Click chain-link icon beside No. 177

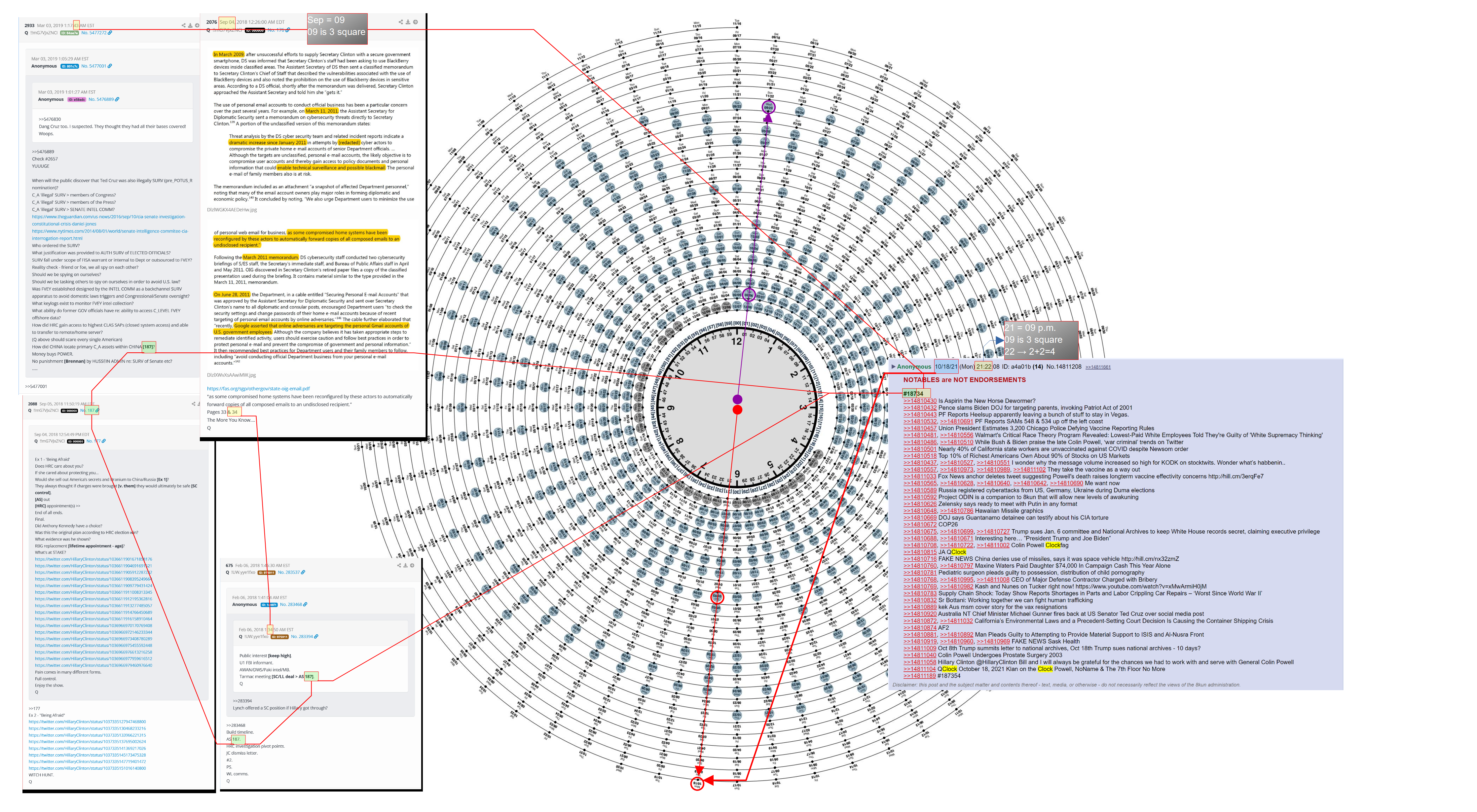tap(104, 441)
